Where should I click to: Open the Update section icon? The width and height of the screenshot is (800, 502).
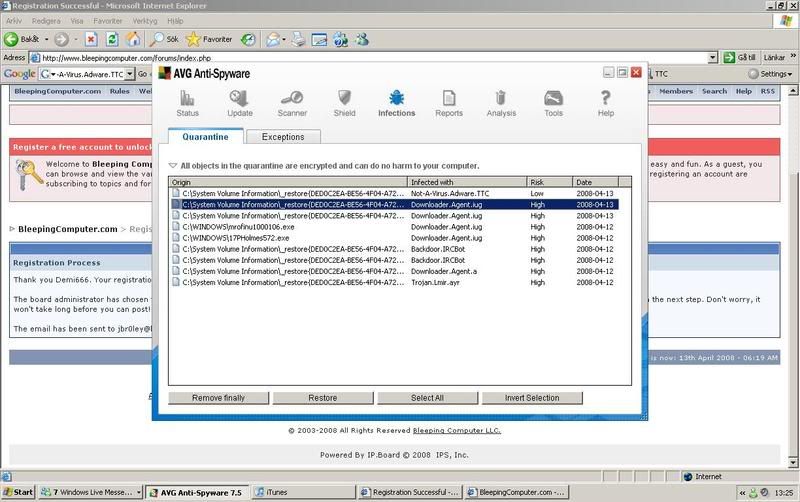(239, 104)
